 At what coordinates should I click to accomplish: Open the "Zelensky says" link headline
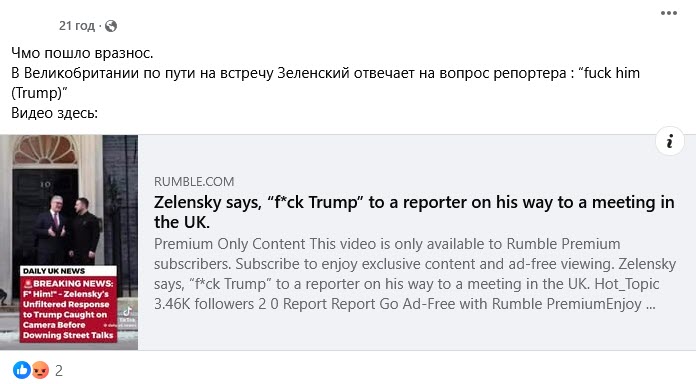pos(414,212)
